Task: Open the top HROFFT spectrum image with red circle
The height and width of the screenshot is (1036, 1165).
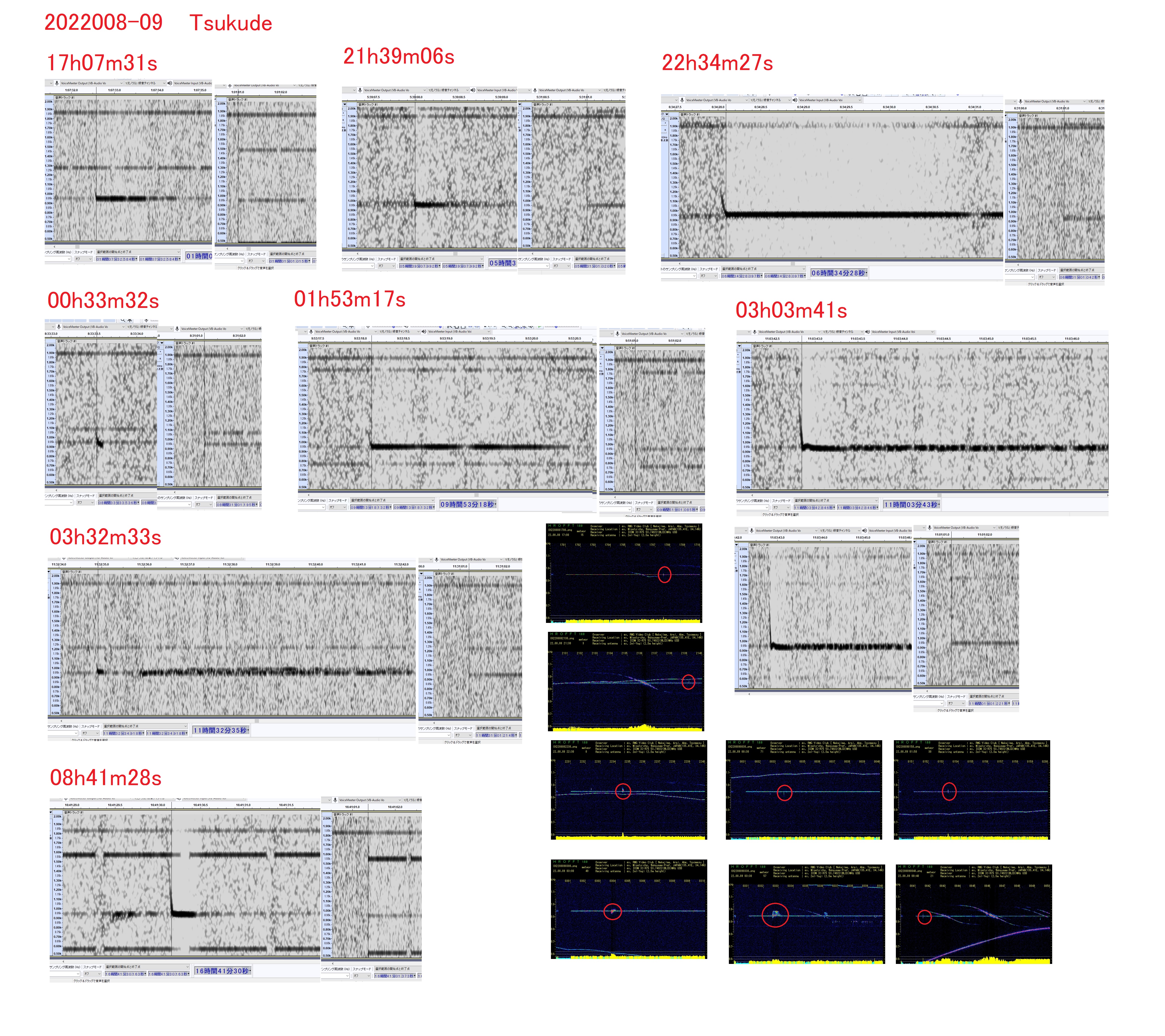Action: 624,573
